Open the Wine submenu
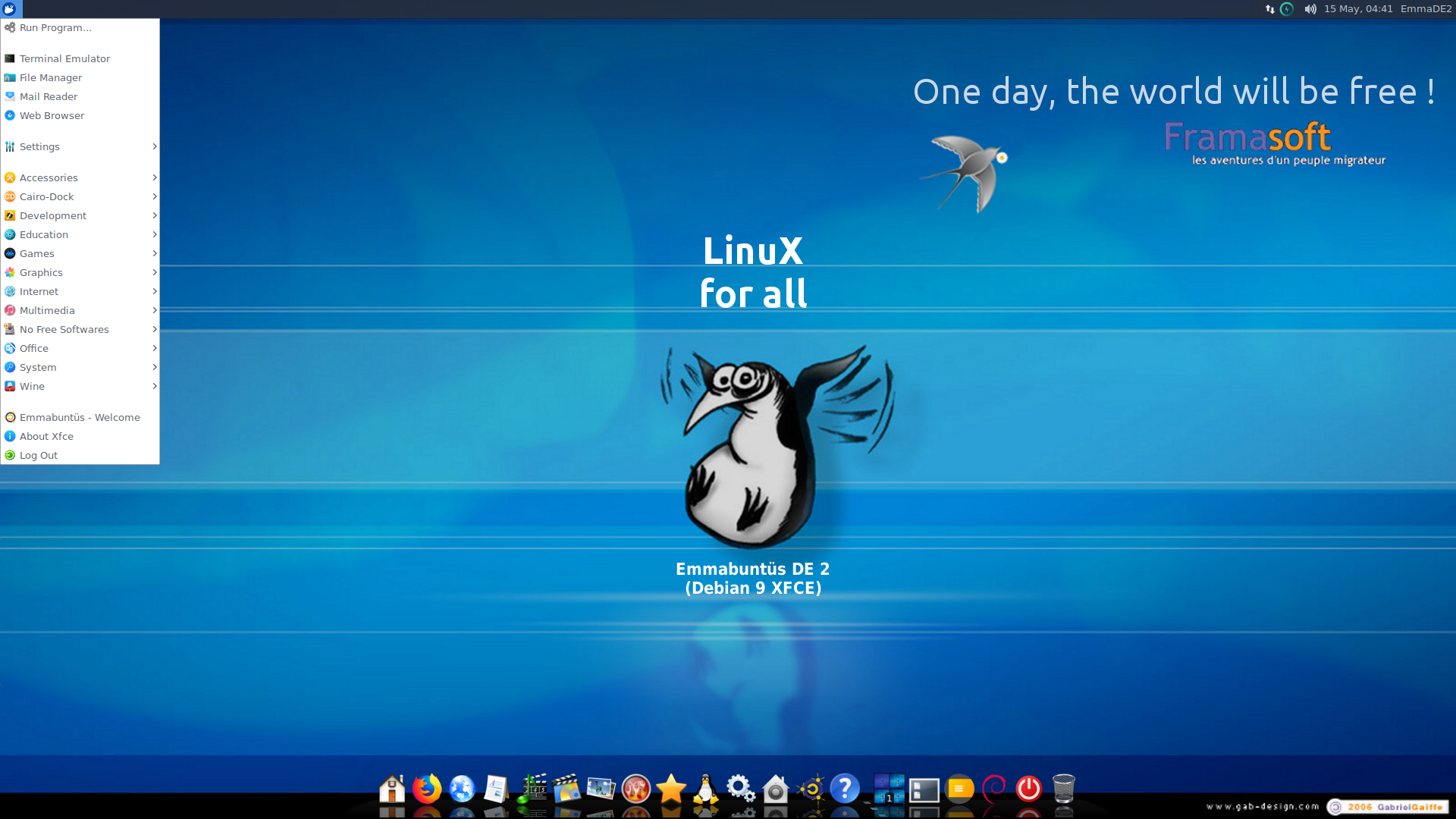The height and width of the screenshot is (819, 1456). (x=80, y=386)
